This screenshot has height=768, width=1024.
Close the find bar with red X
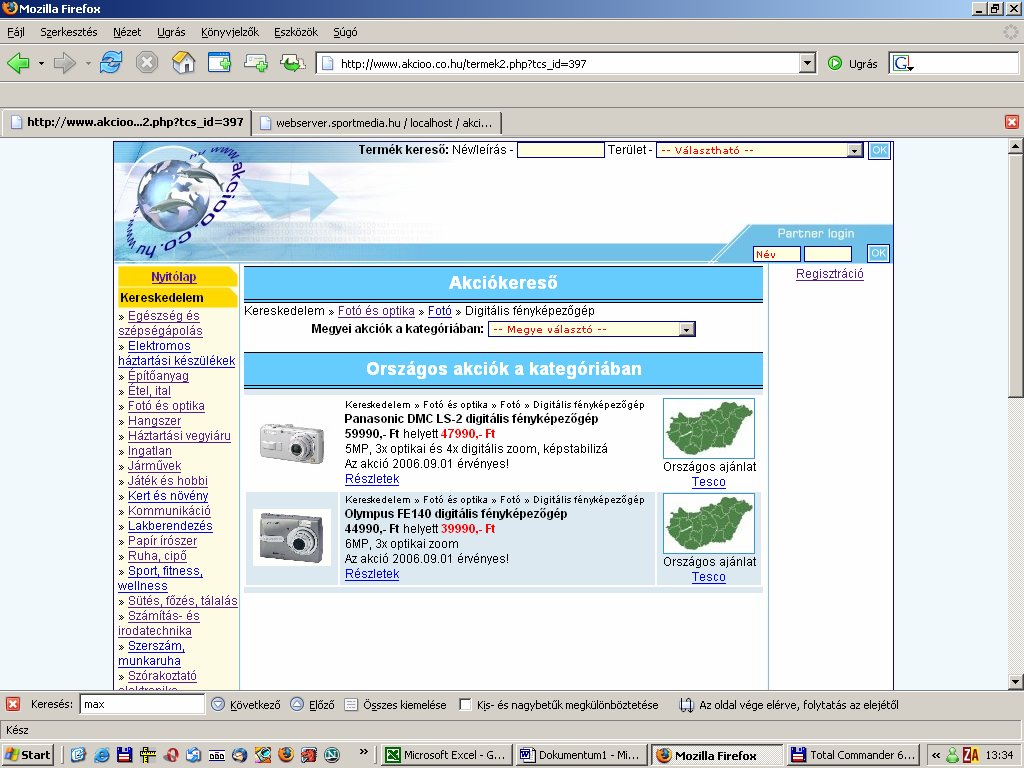[x=12, y=704]
